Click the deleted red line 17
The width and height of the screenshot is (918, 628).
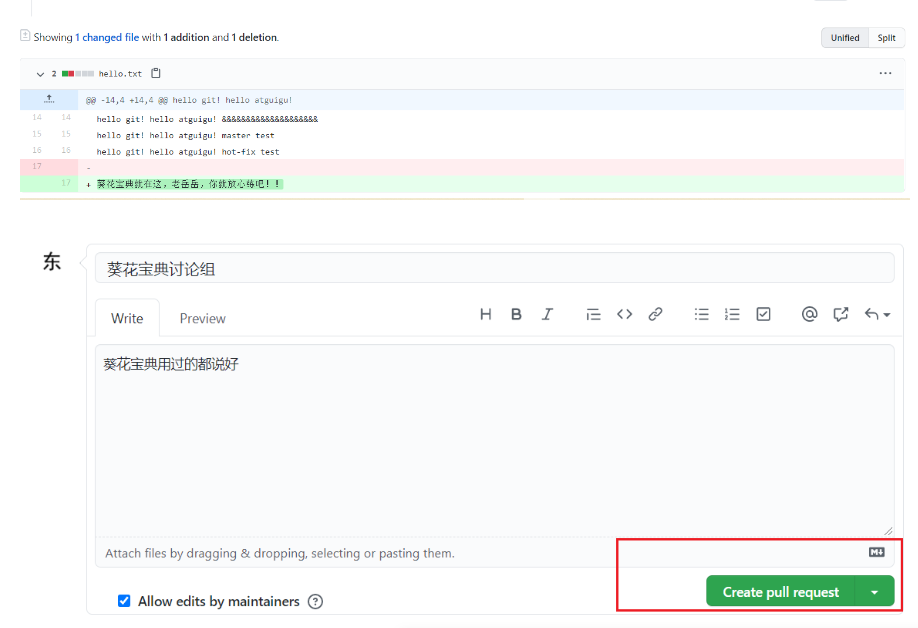(463, 167)
